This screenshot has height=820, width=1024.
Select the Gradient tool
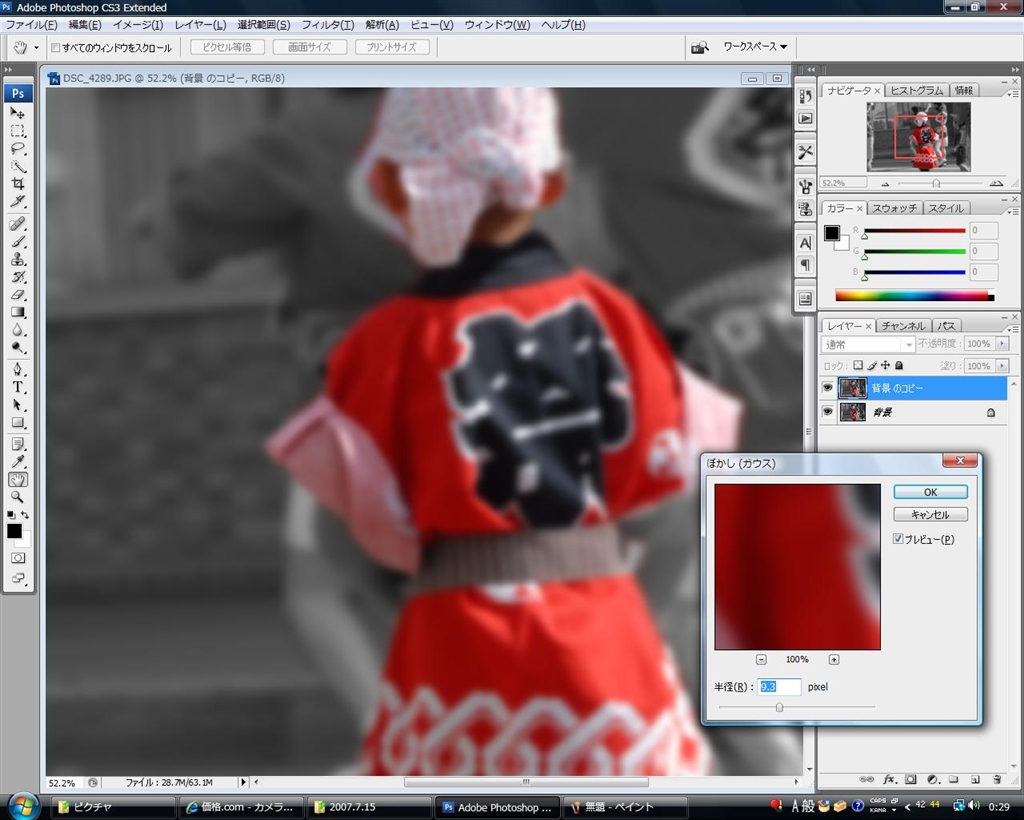click(18, 312)
